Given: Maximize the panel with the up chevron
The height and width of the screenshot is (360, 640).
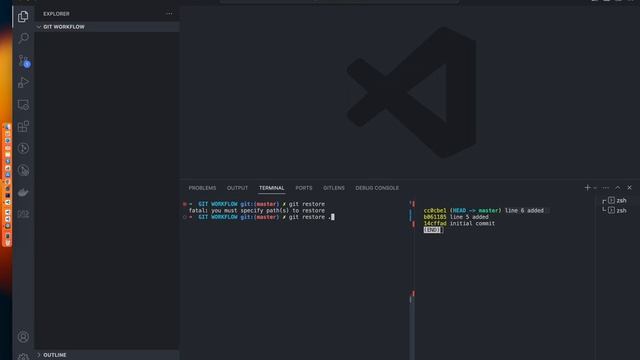Looking at the screenshot, I should point(618,188).
